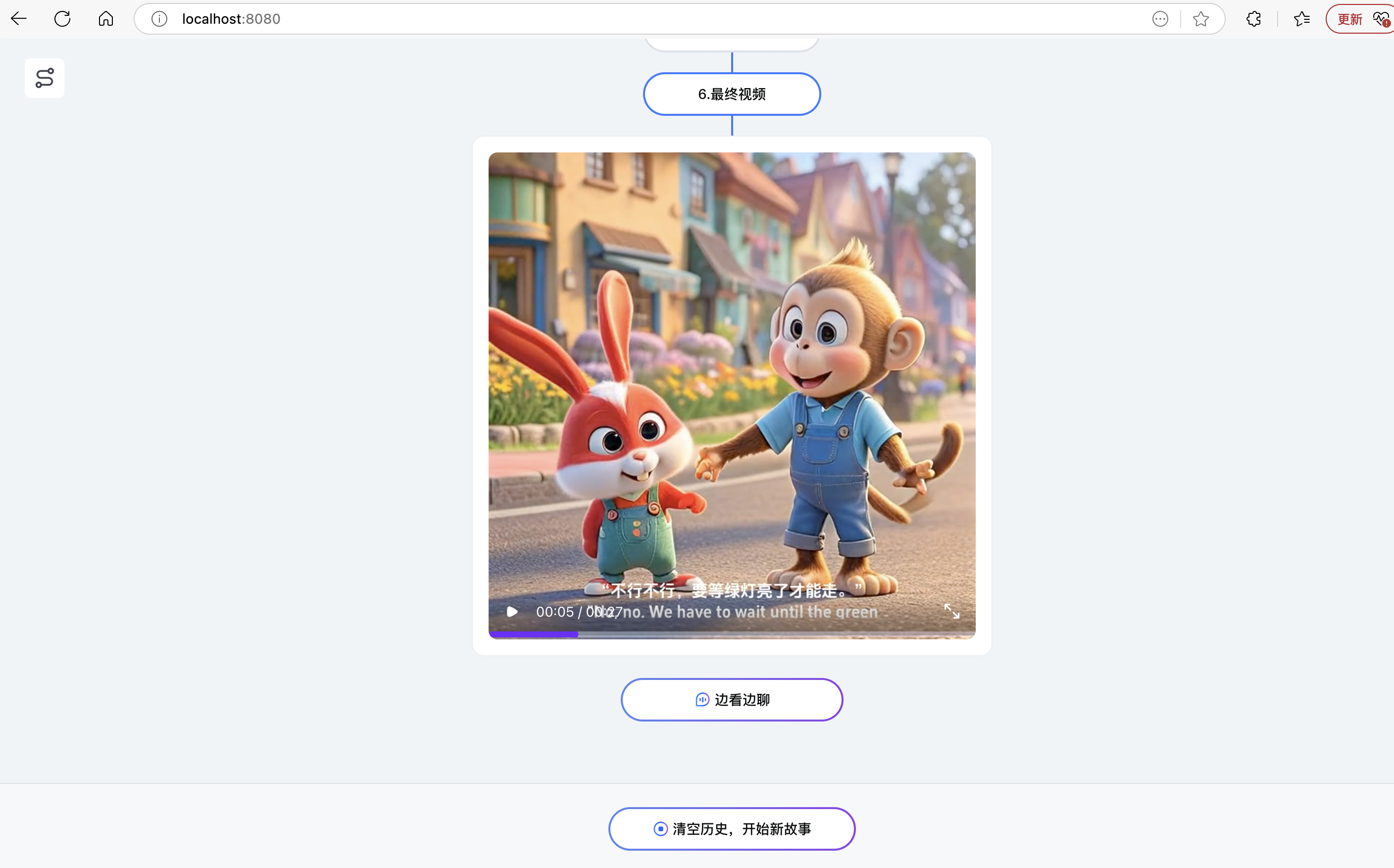View site information for localhost

(159, 19)
